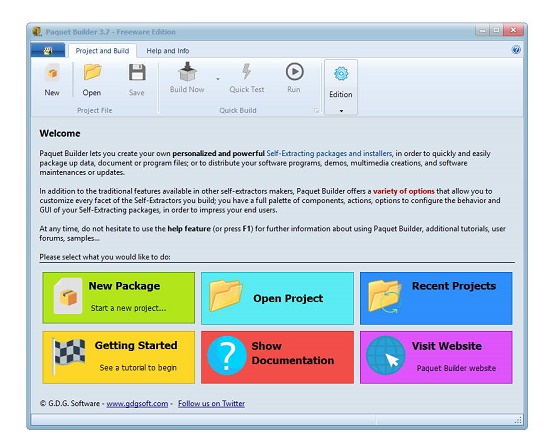The image size is (550, 445).
Task: Click the checkered flag icon
Action: (68, 355)
